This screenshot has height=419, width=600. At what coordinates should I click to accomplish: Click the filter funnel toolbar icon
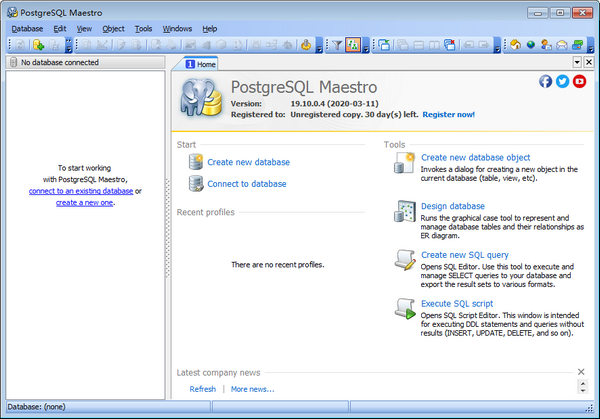tap(337, 45)
